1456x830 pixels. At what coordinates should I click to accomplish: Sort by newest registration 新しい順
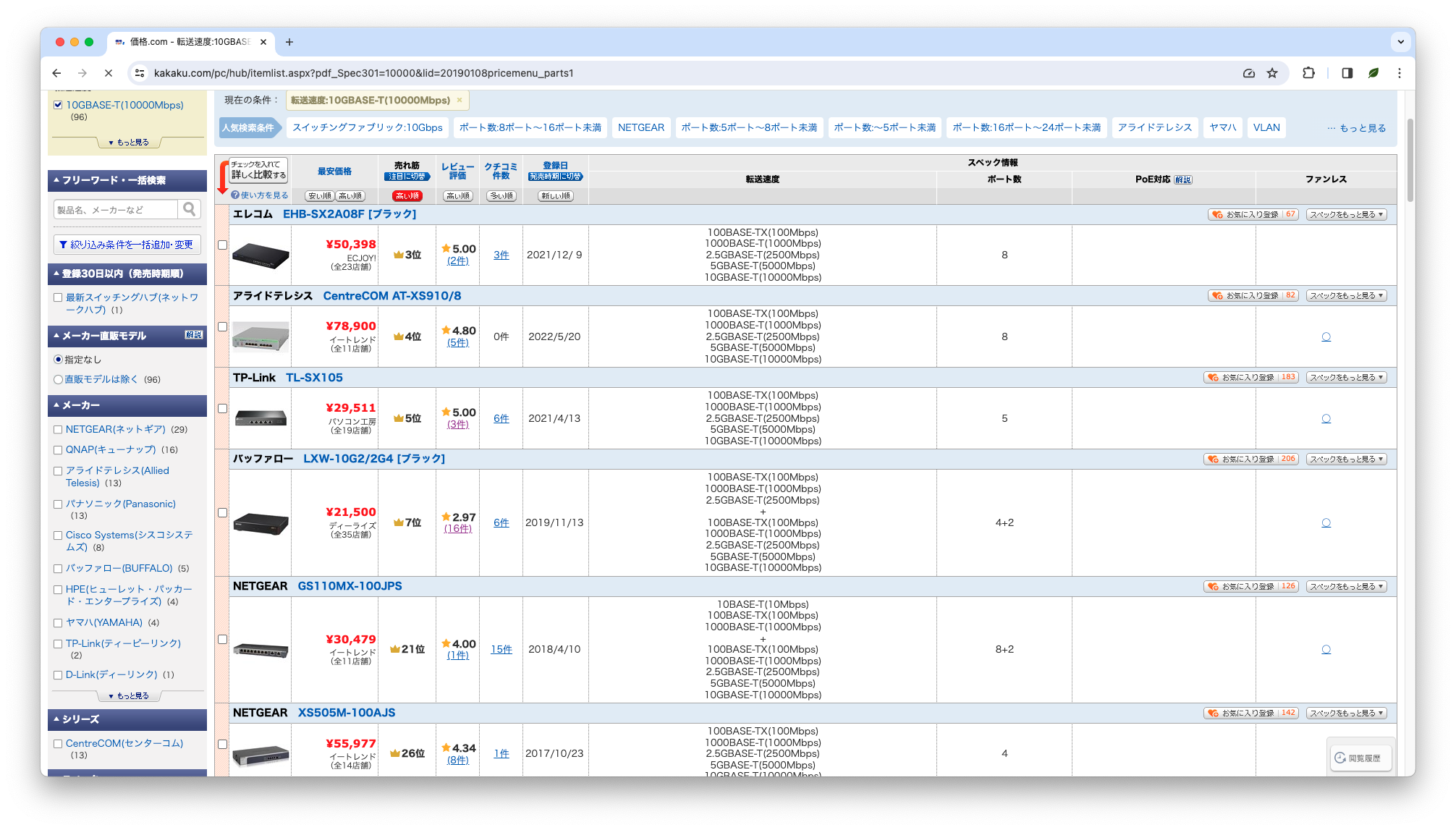point(556,196)
